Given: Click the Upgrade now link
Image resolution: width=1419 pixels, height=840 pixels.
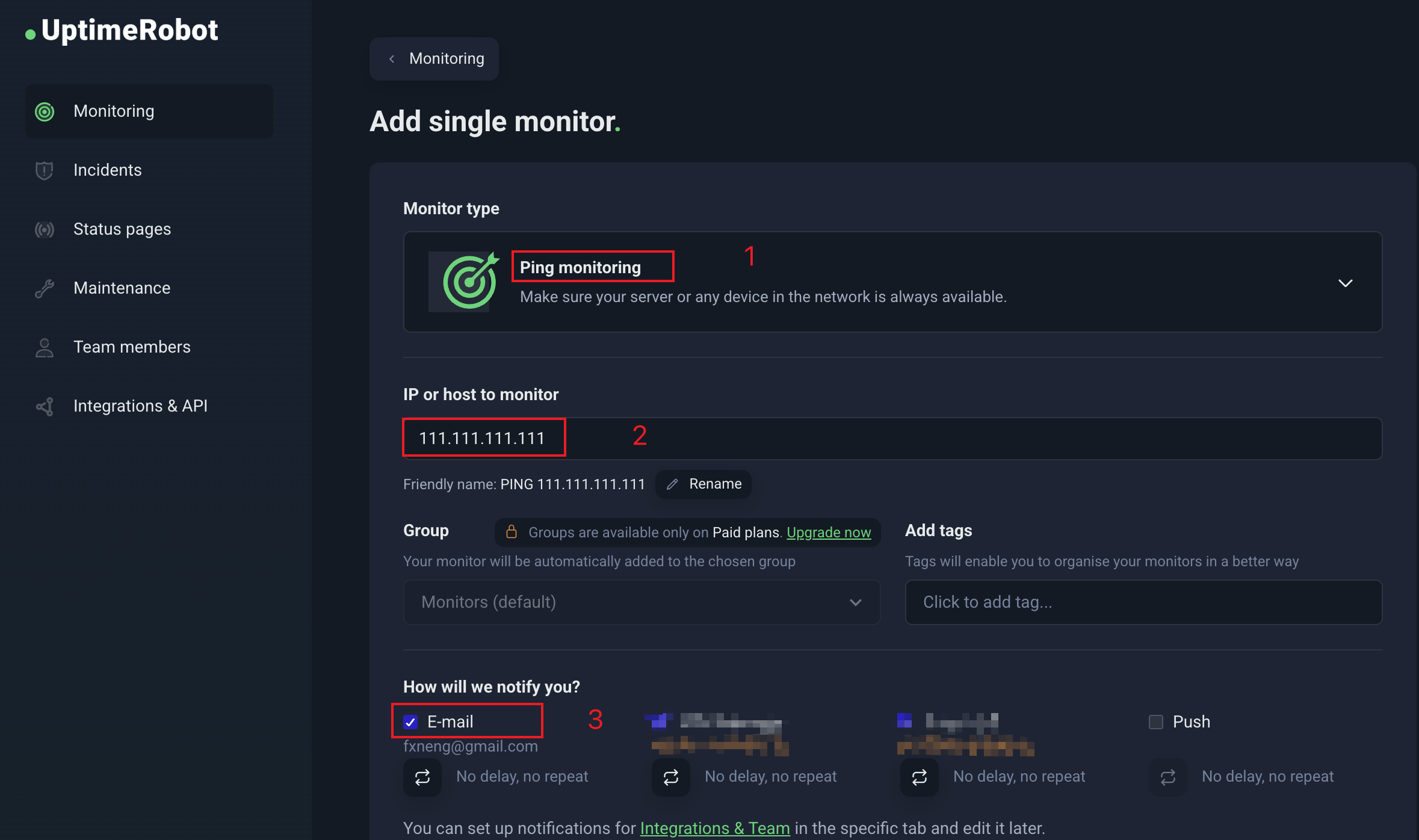Looking at the screenshot, I should pos(828,532).
